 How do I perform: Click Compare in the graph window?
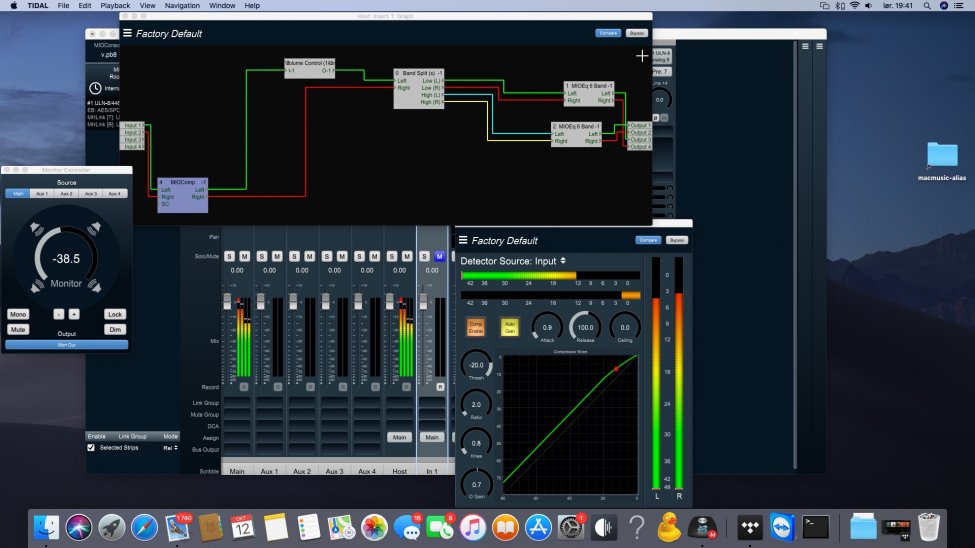point(608,33)
